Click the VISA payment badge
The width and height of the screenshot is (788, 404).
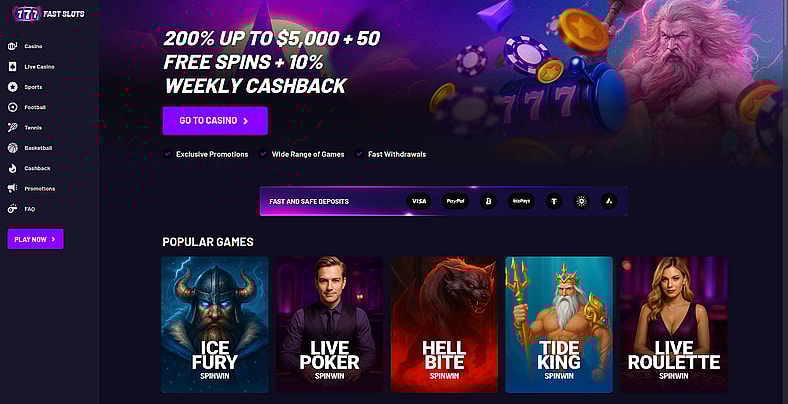419,201
